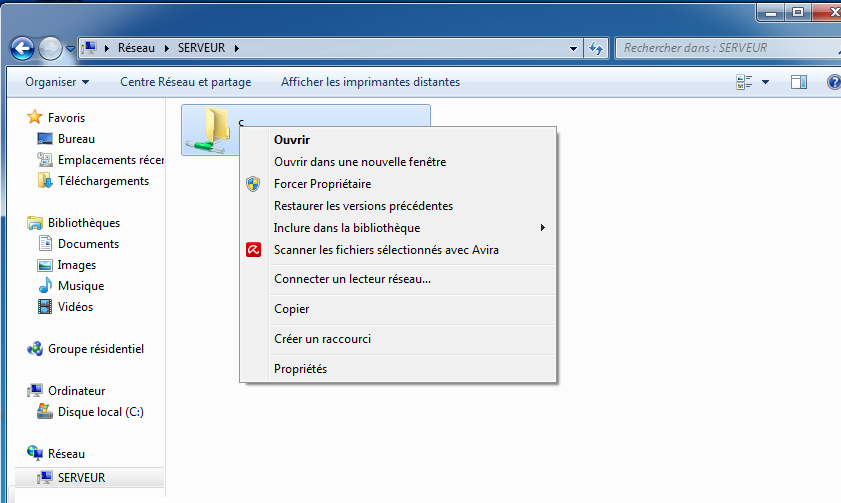Click Forcer Propriétaire menu entry
Viewport: 841px width, 503px height.
322,184
